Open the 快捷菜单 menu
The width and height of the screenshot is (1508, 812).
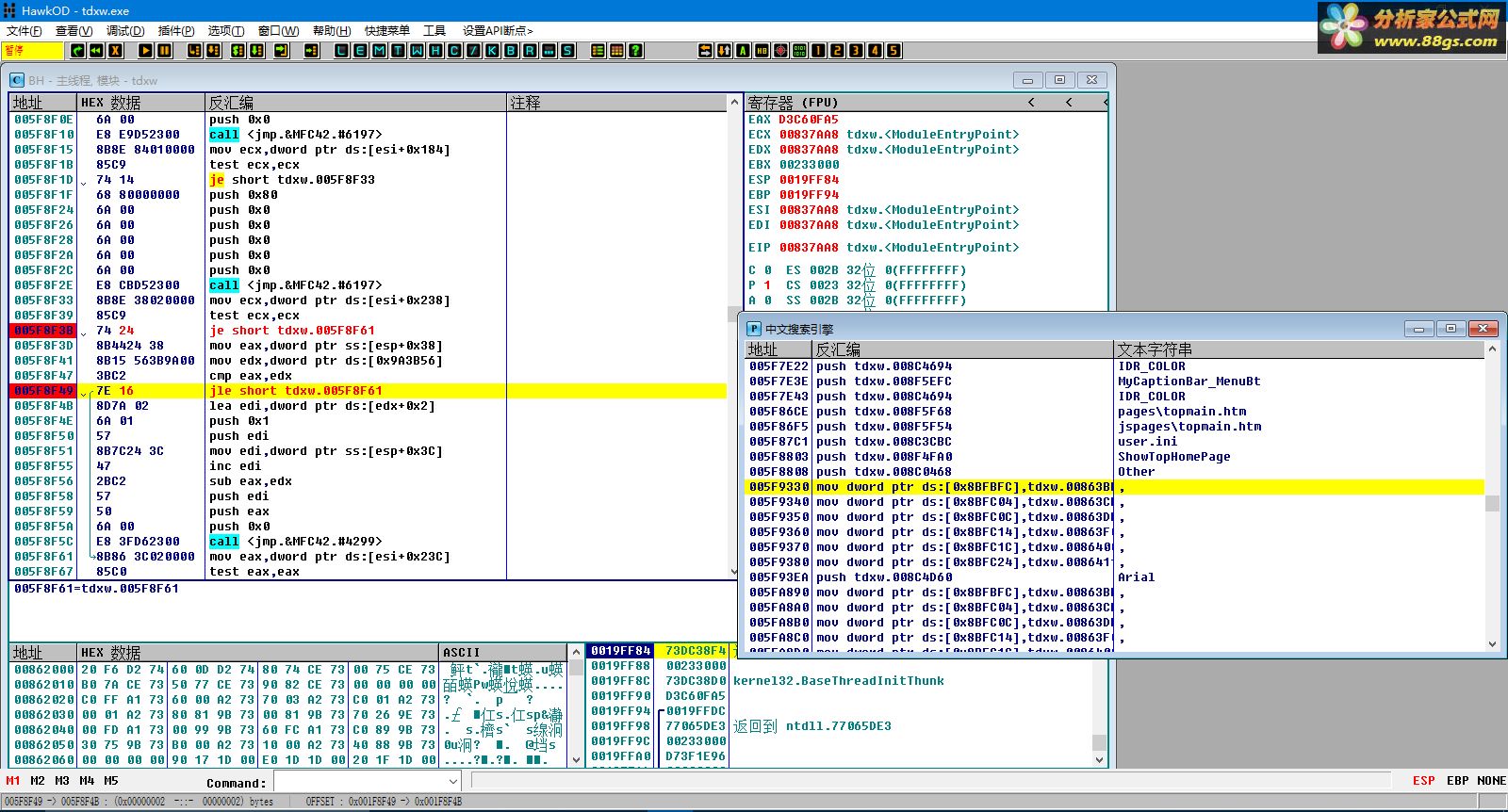[387, 31]
